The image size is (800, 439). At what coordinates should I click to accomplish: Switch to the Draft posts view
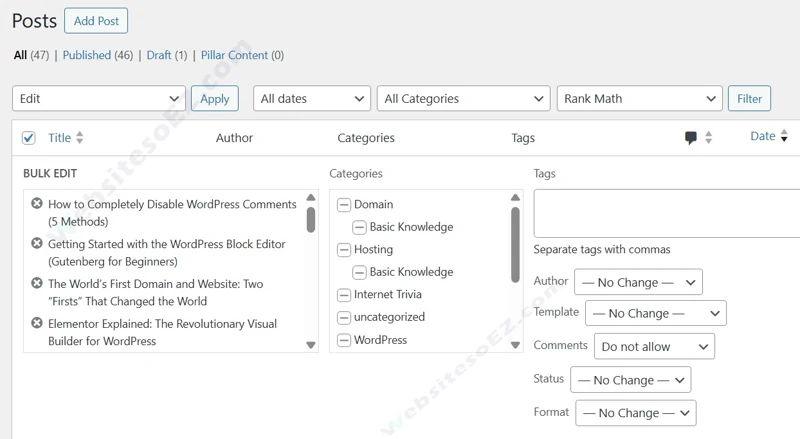pyautogui.click(x=159, y=55)
